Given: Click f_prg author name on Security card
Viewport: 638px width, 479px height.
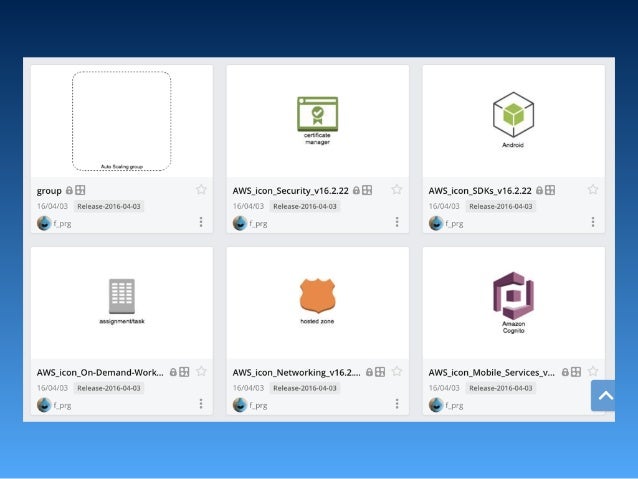Looking at the screenshot, I should (258, 223).
